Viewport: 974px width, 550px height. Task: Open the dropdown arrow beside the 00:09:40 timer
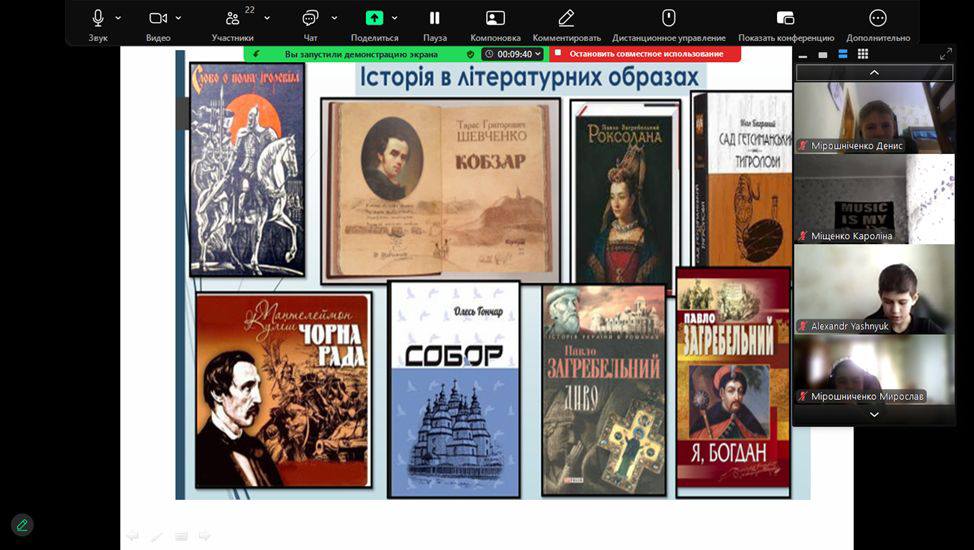click(x=538, y=54)
